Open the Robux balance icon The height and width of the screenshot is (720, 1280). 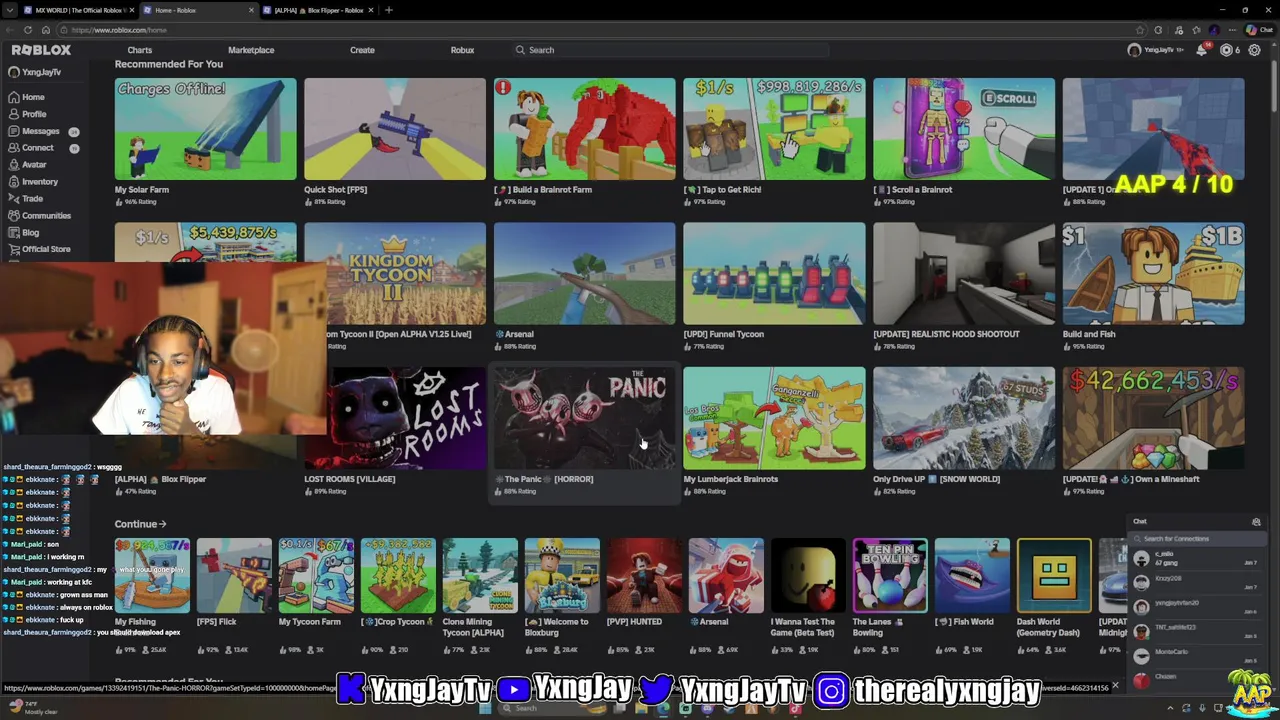coord(1227,50)
